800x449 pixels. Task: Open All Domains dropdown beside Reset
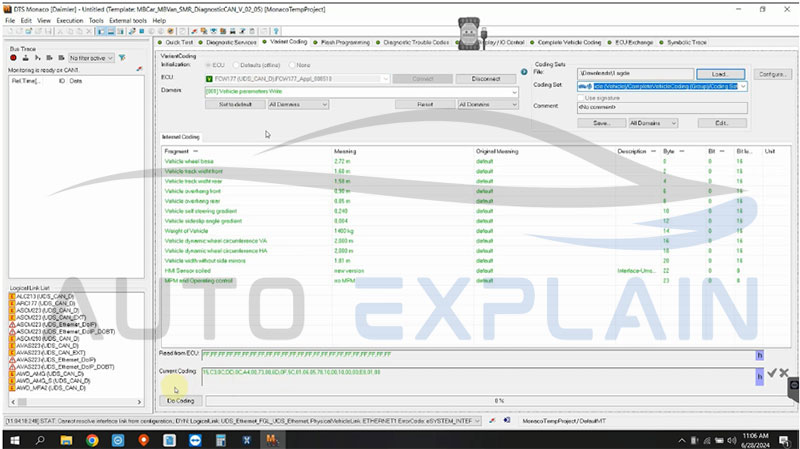point(487,105)
